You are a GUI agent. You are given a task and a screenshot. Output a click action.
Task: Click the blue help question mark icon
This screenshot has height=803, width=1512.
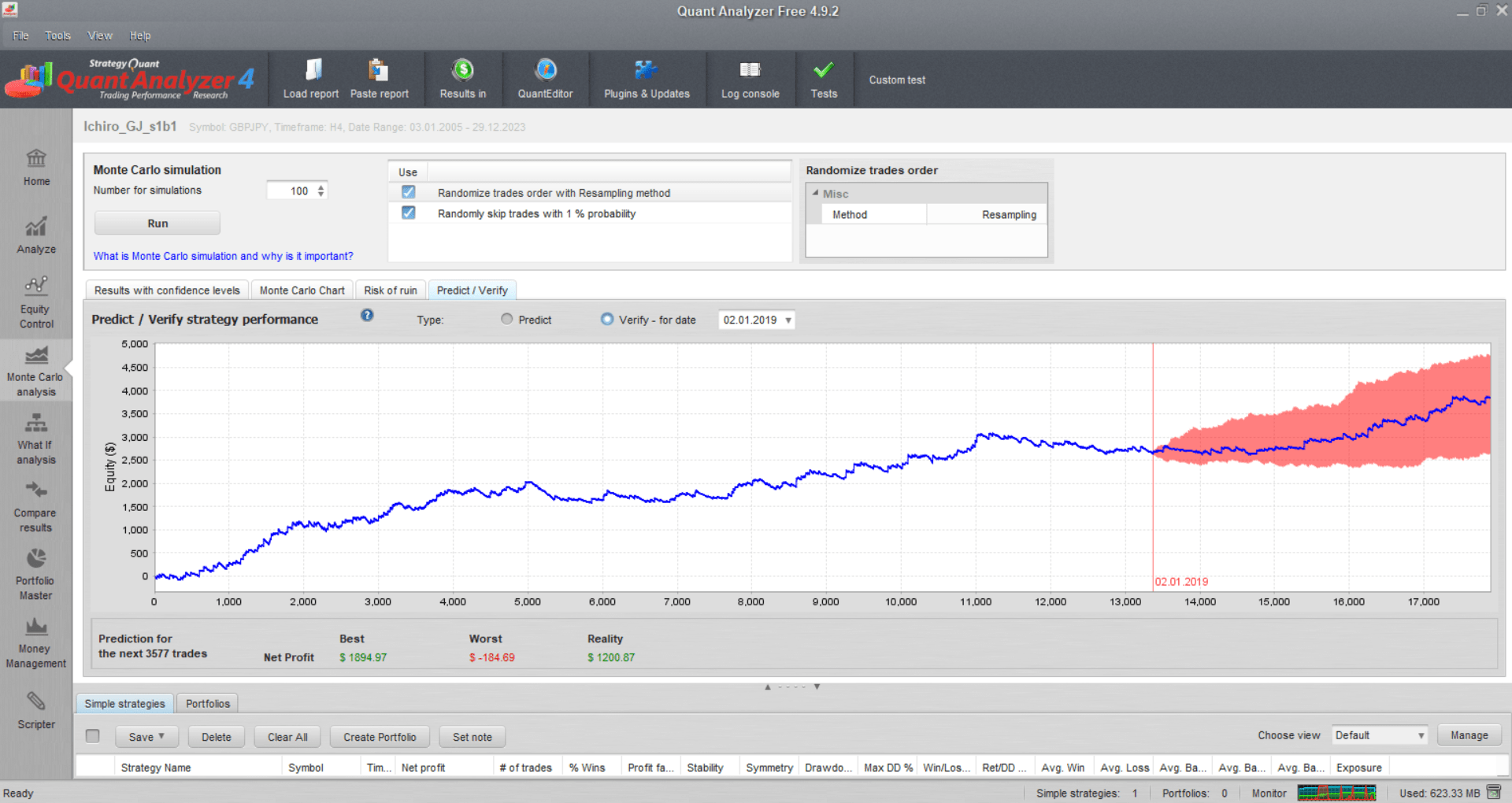pyautogui.click(x=367, y=316)
